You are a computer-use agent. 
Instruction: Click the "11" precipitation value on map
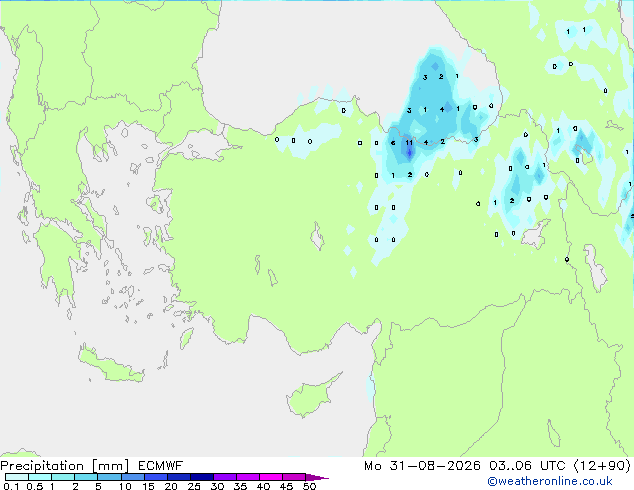409,142
